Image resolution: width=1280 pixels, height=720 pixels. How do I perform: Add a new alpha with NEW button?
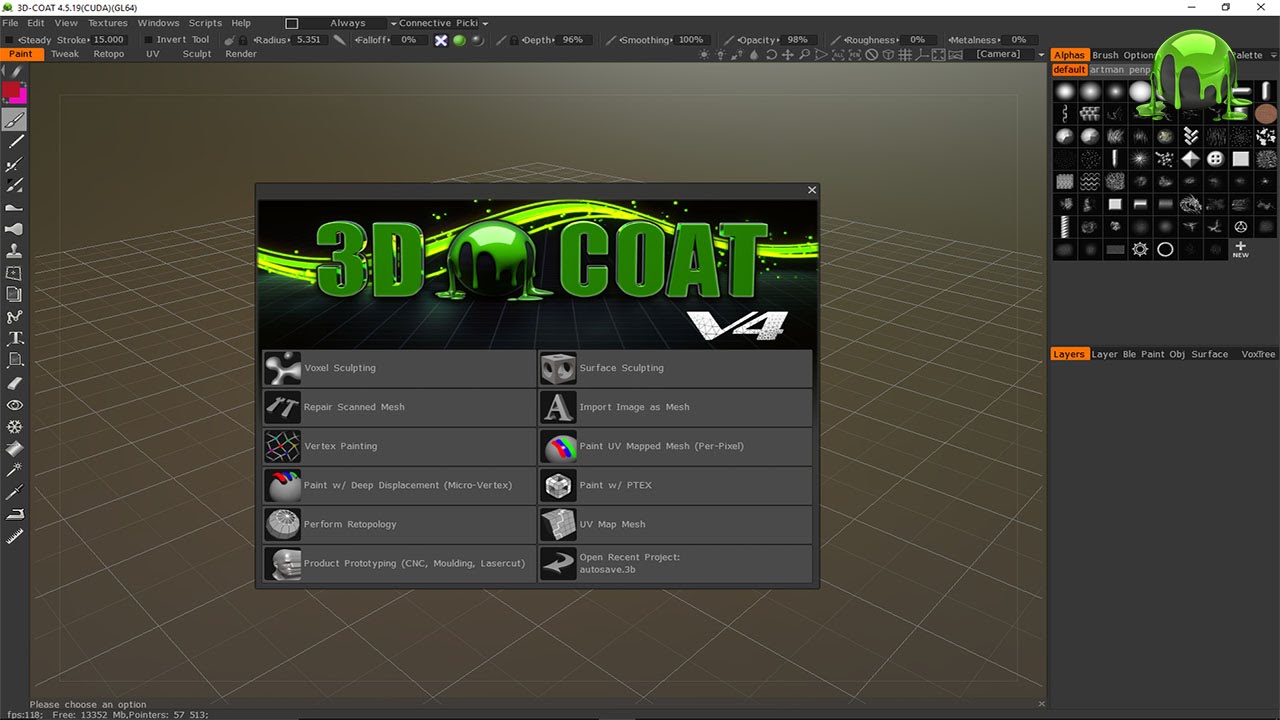(x=1240, y=250)
